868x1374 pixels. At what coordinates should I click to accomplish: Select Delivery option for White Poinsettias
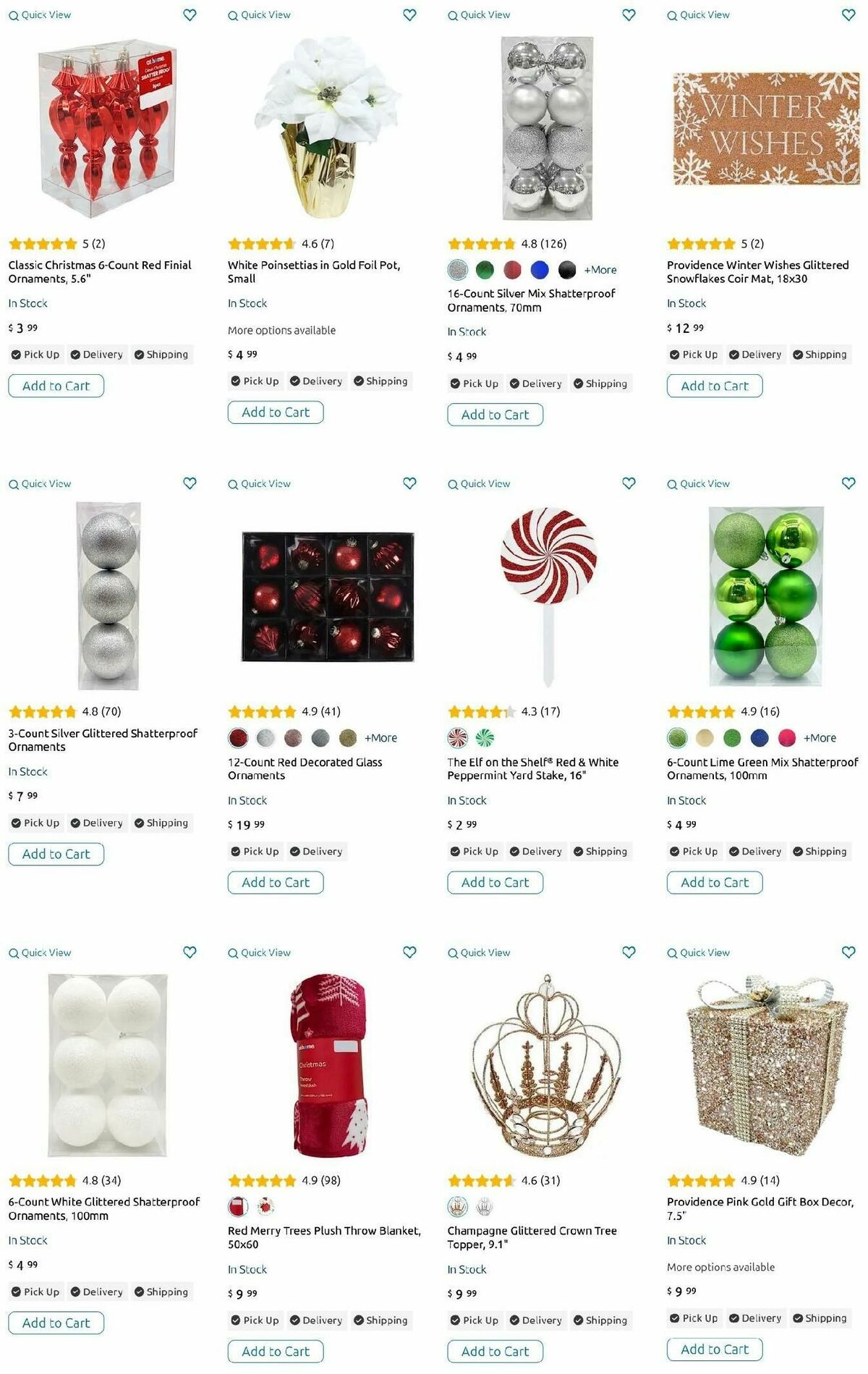[x=316, y=381]
